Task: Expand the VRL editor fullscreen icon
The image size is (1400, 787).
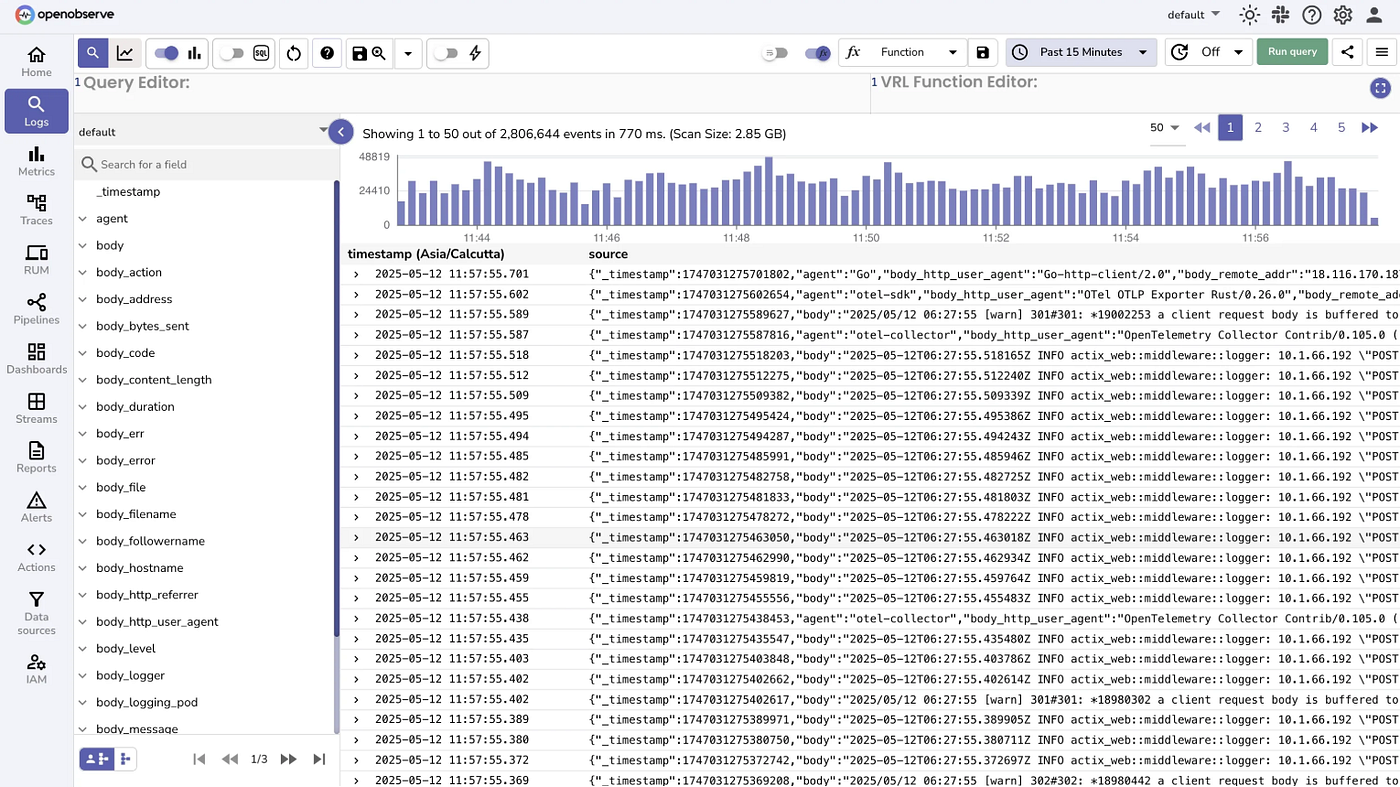Action: click(x=1380, y=88)
